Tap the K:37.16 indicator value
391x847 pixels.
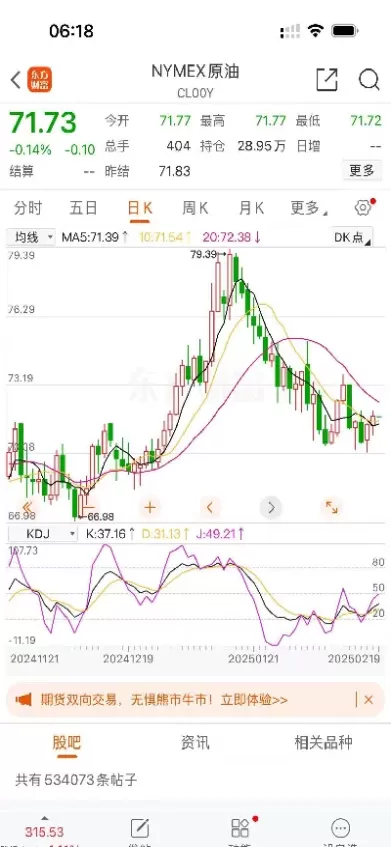[x=110, y=534]
